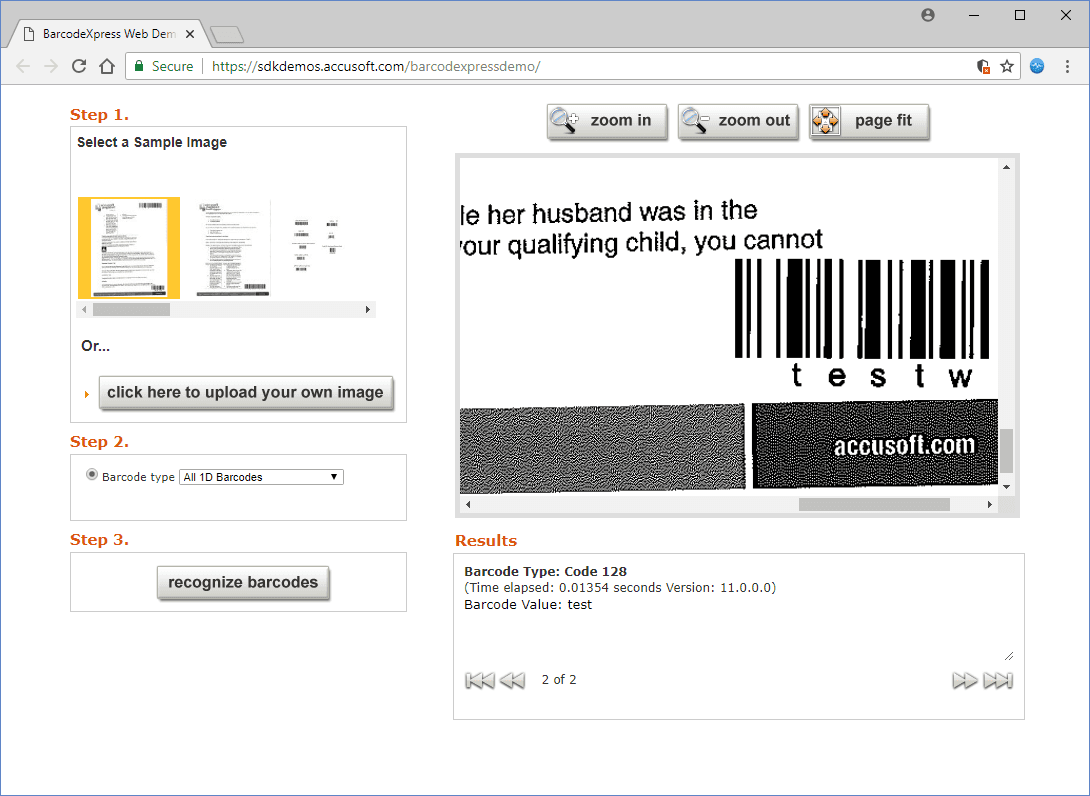Click the Barcode Type: Code 128 text
The height and width of the screenshot is (796, 1090).
tap(546, 571)
